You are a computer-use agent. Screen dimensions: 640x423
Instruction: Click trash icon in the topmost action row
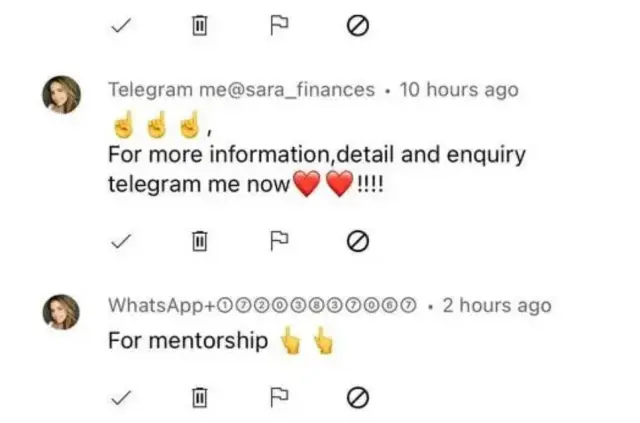(x=199, y=28)
